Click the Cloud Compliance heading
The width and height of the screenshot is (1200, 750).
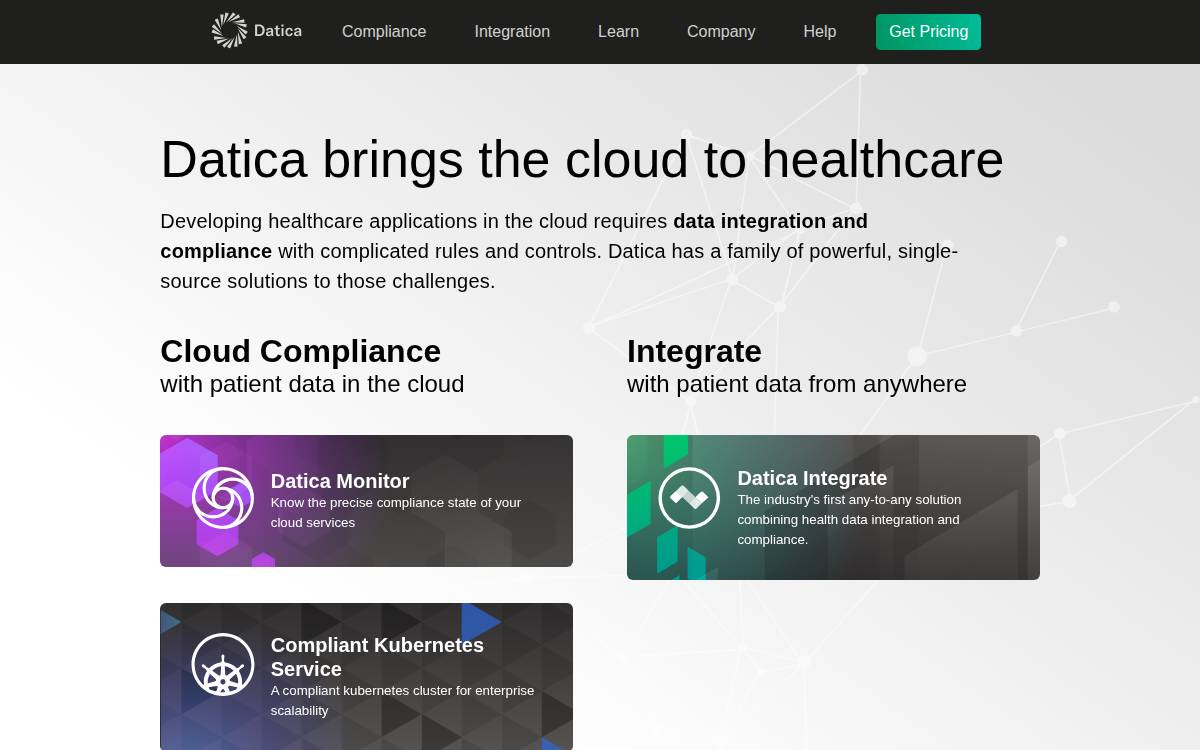[x=300, y=351]
